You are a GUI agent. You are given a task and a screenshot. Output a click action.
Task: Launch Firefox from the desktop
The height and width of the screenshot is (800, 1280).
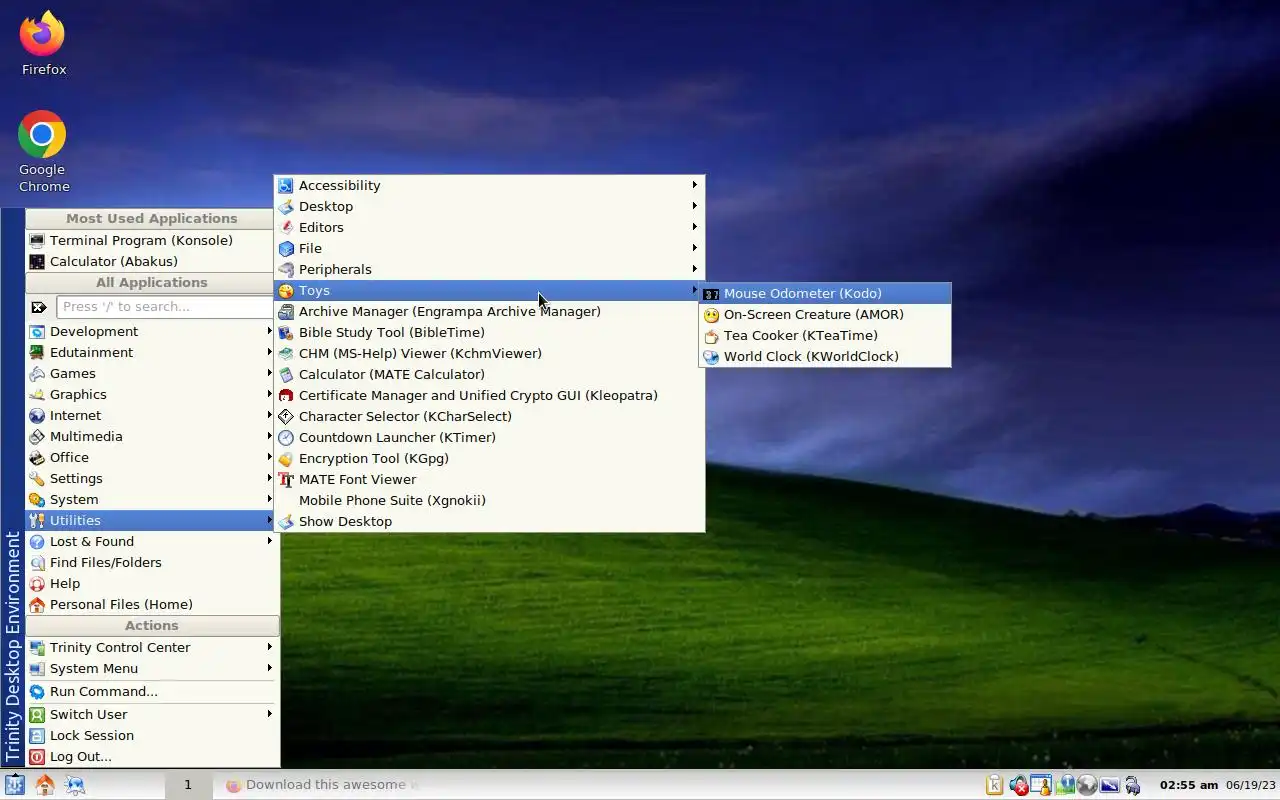(x=43, y=44)
